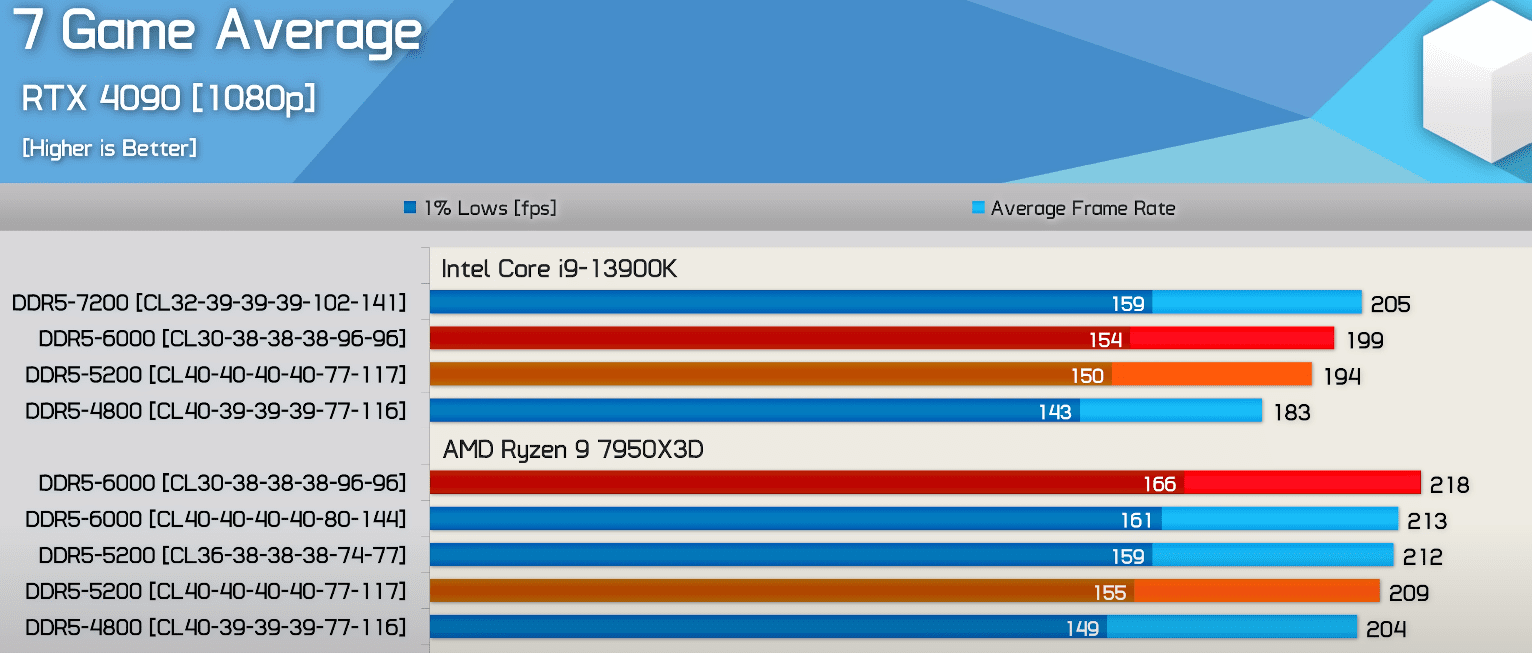The image size is (1532, 653).
Task: Click the 204 average value
Action: tap(1387, 629)
